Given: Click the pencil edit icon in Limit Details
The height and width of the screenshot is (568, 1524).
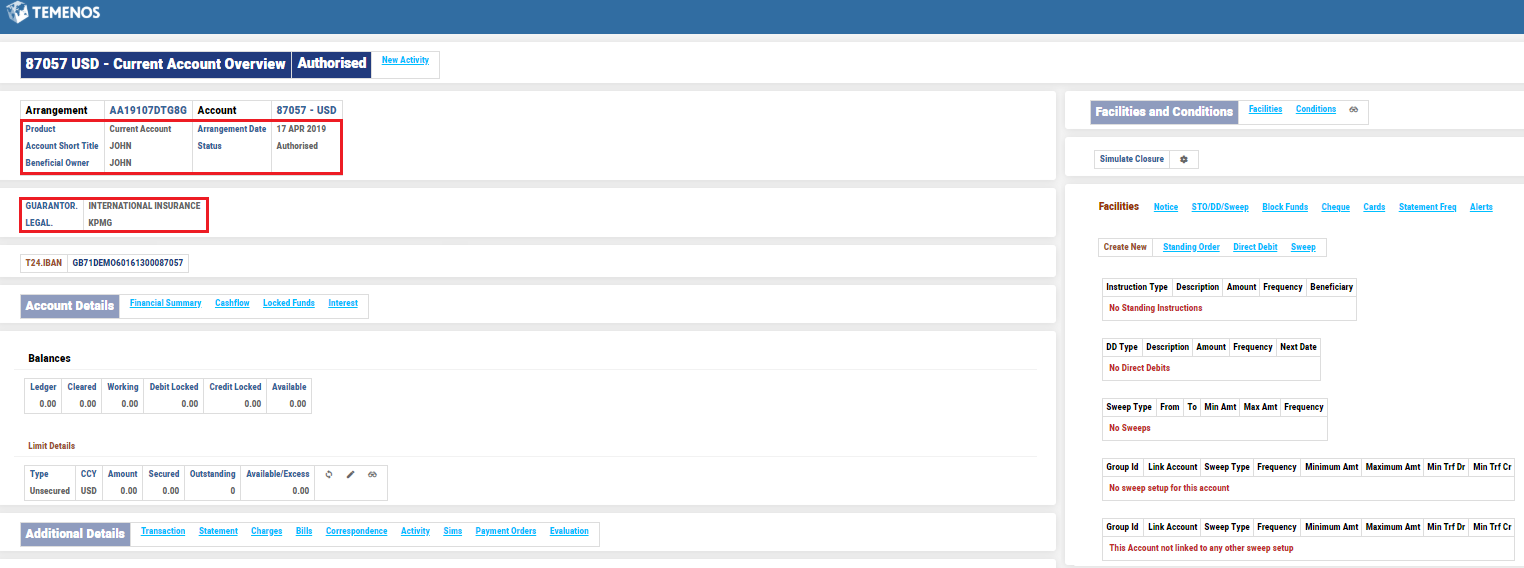Looking at the screenshot, I should click(x=350, y=474).
